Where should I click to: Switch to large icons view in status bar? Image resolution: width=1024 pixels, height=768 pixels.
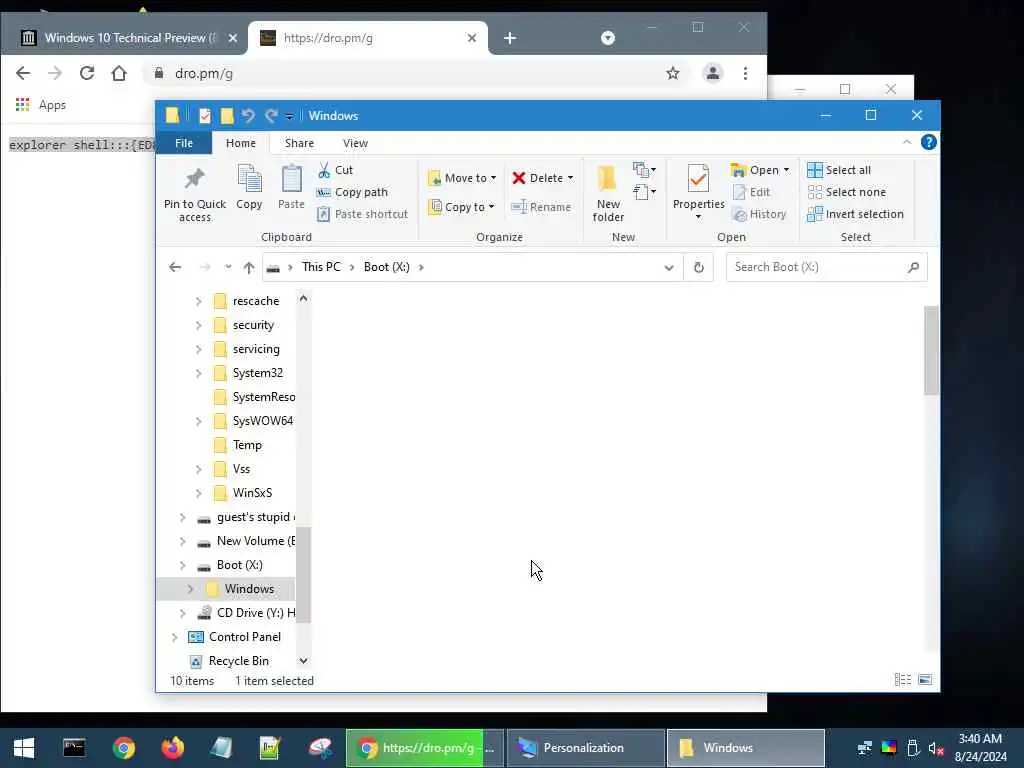click(925, 680)
